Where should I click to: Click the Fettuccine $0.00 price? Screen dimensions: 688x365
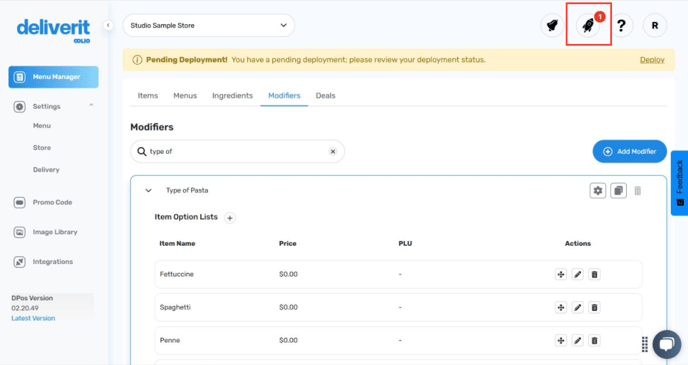(x=288, y=274)
